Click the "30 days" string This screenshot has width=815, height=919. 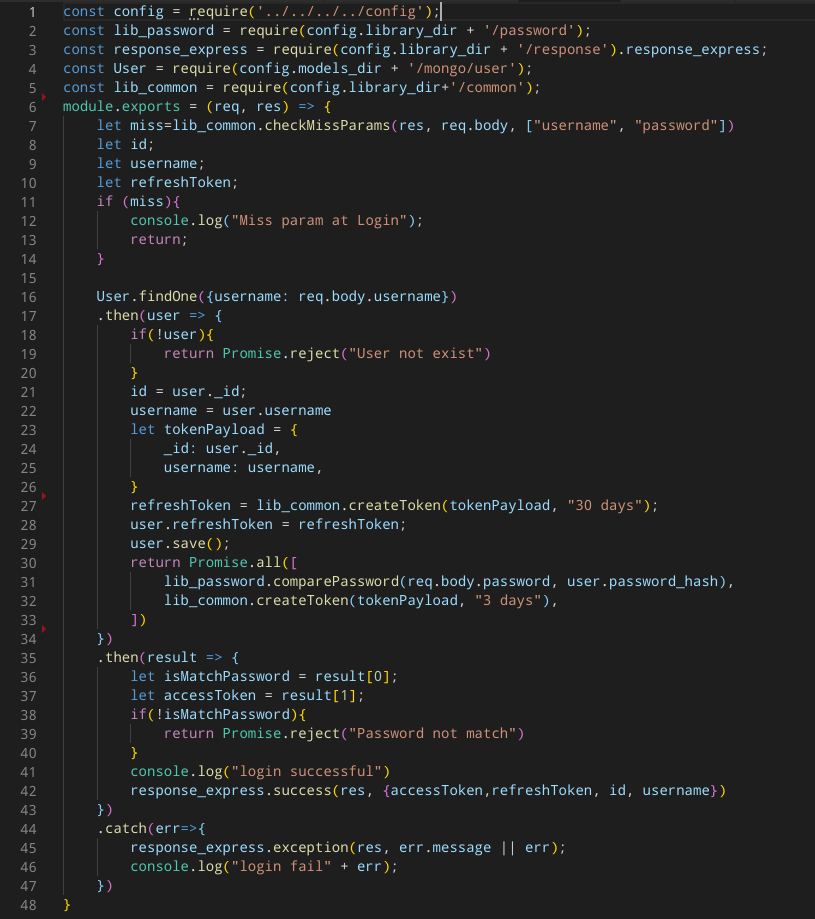click(605, 505)
